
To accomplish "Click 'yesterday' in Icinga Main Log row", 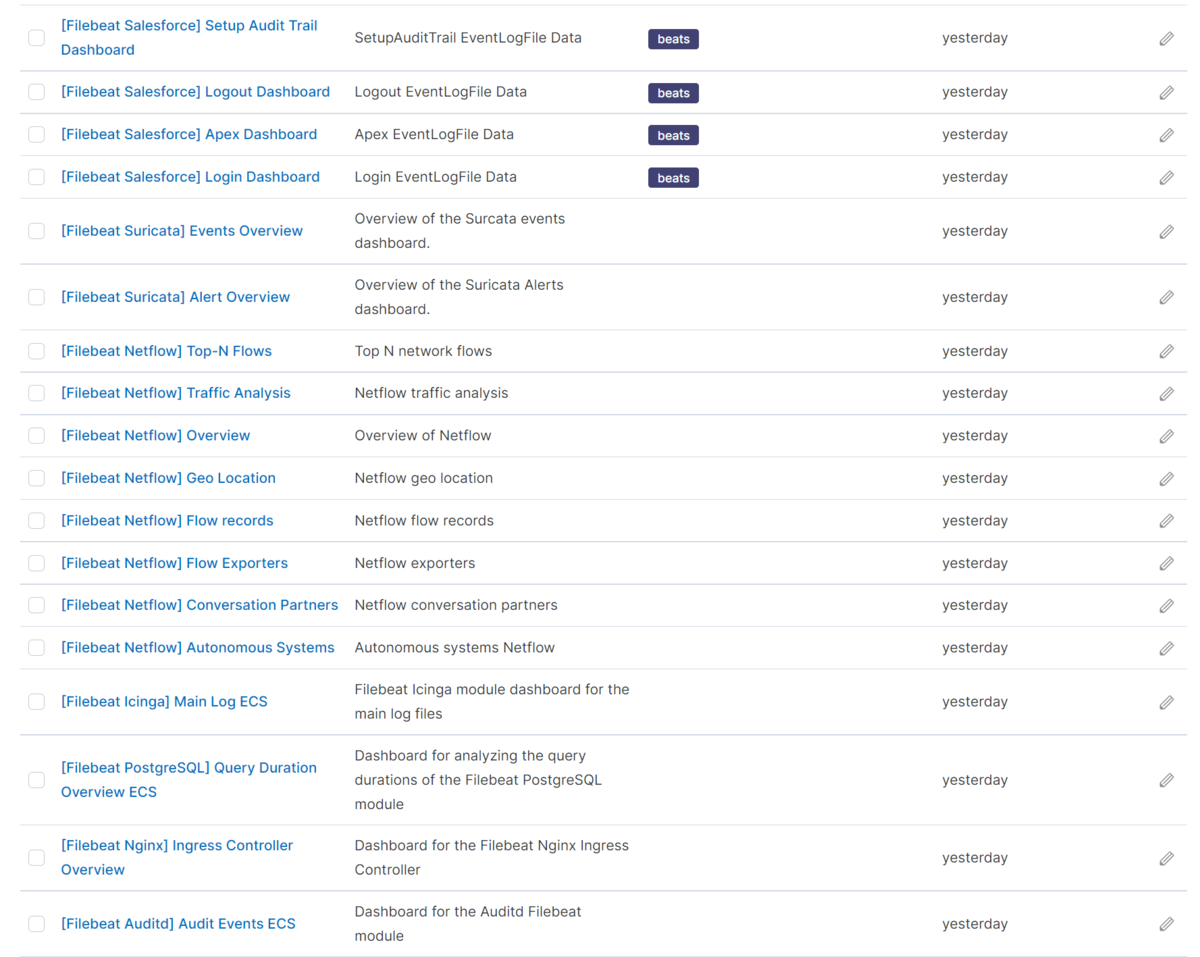I will [975, 702].
